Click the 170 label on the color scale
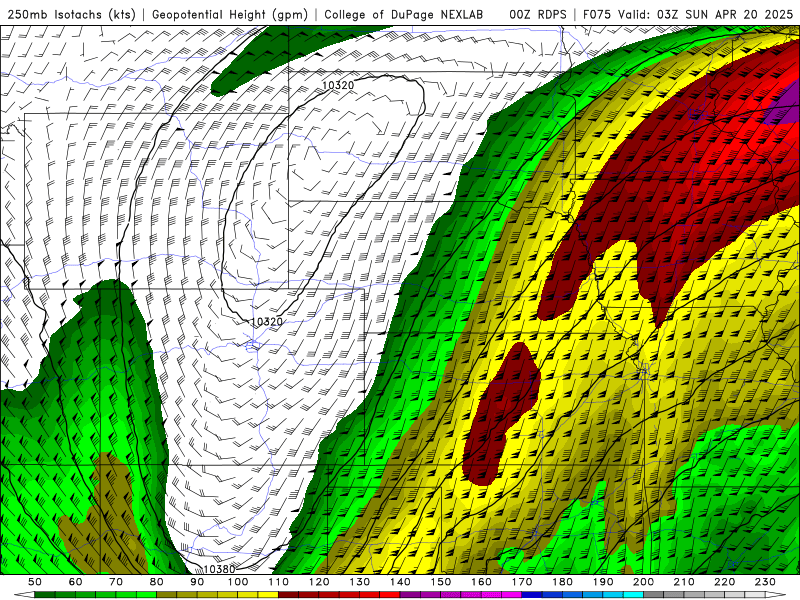 [x=522, y=582]
